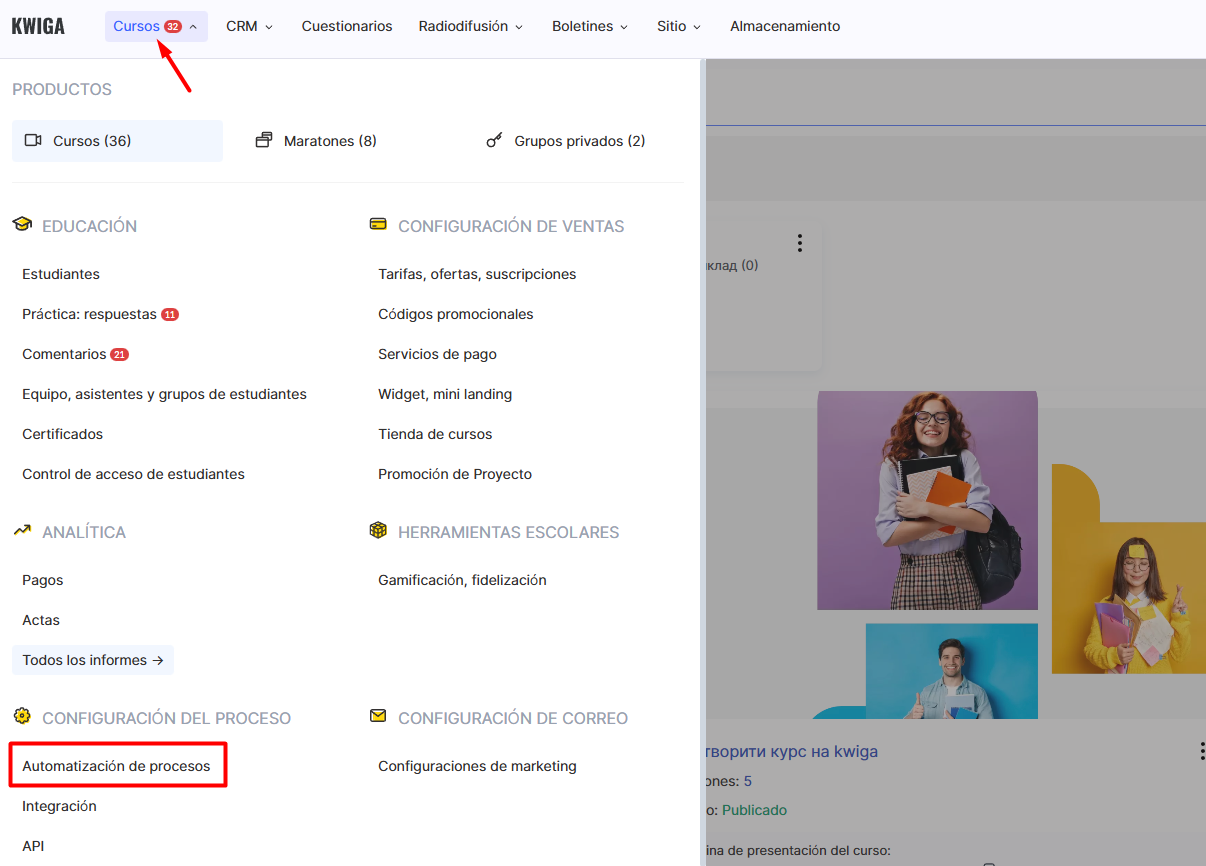1206x866 pixels.
Task: Open Maratones (8) products
Action: 316,141
